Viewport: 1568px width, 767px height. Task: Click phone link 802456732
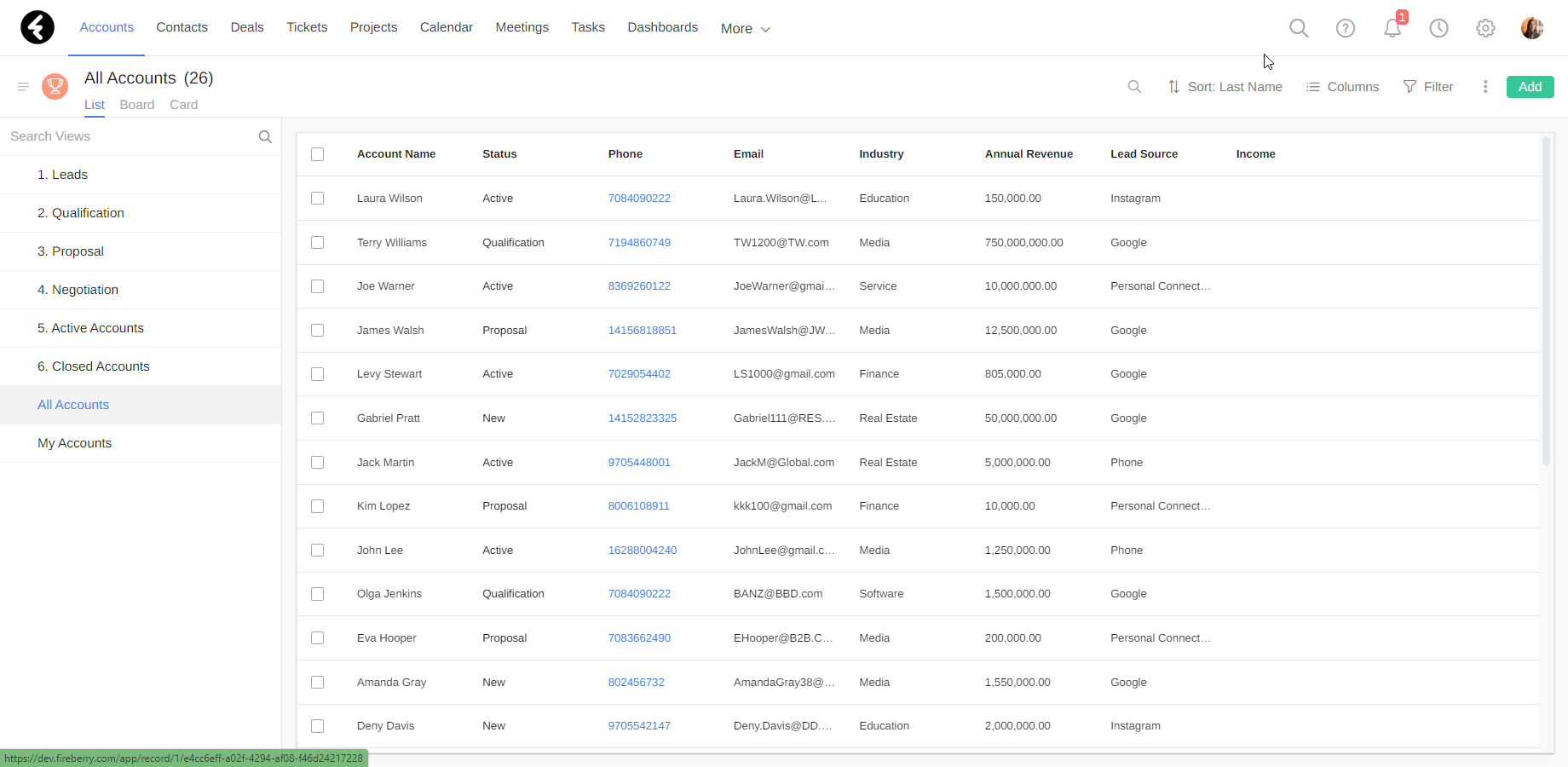point(637,683)
